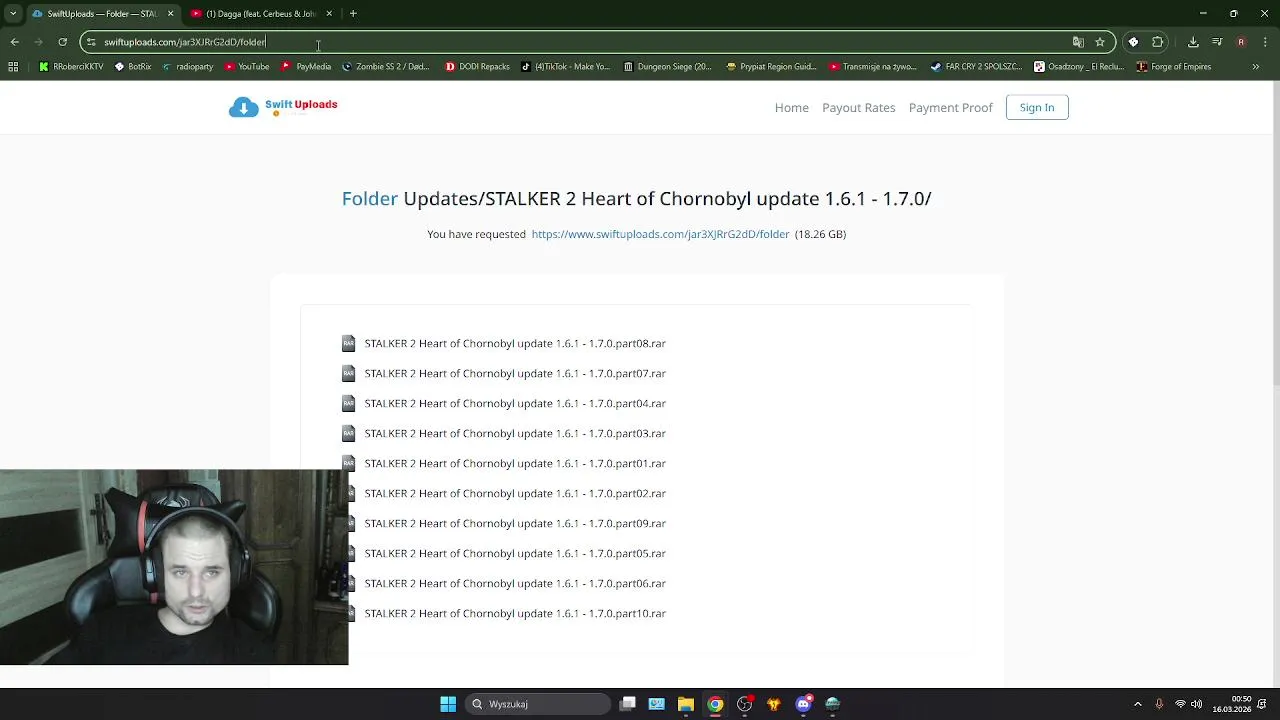Open the tab search dropdown arrow

13,14
